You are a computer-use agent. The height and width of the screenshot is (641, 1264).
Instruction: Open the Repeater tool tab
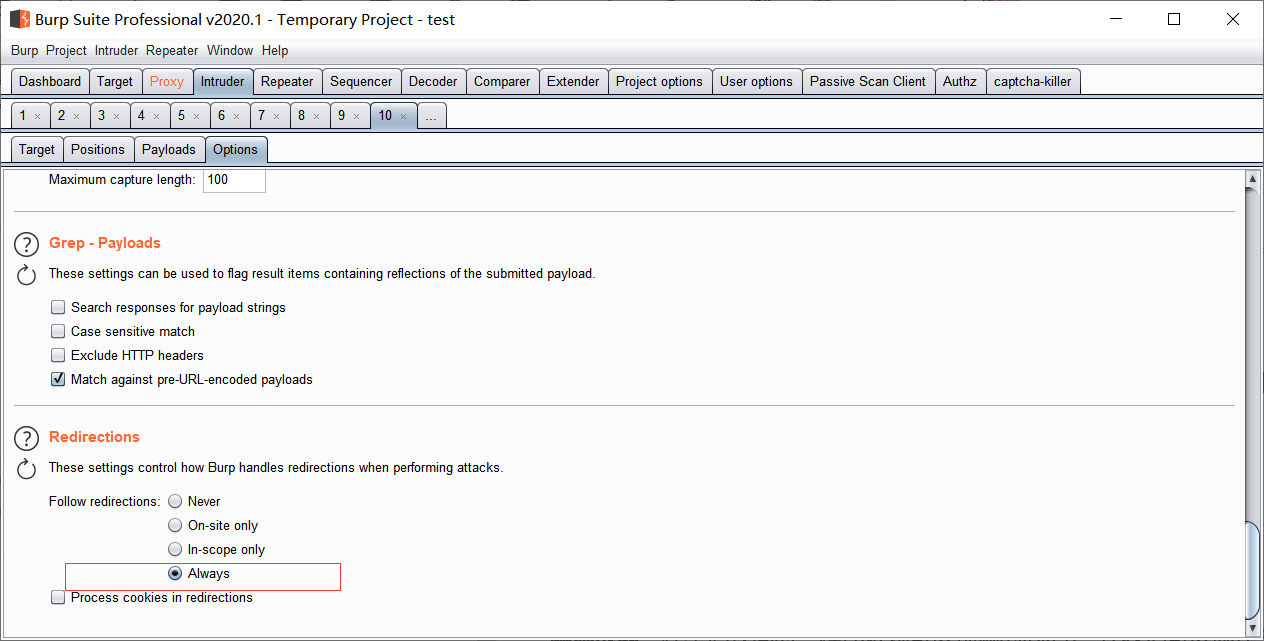pos(287,82)
